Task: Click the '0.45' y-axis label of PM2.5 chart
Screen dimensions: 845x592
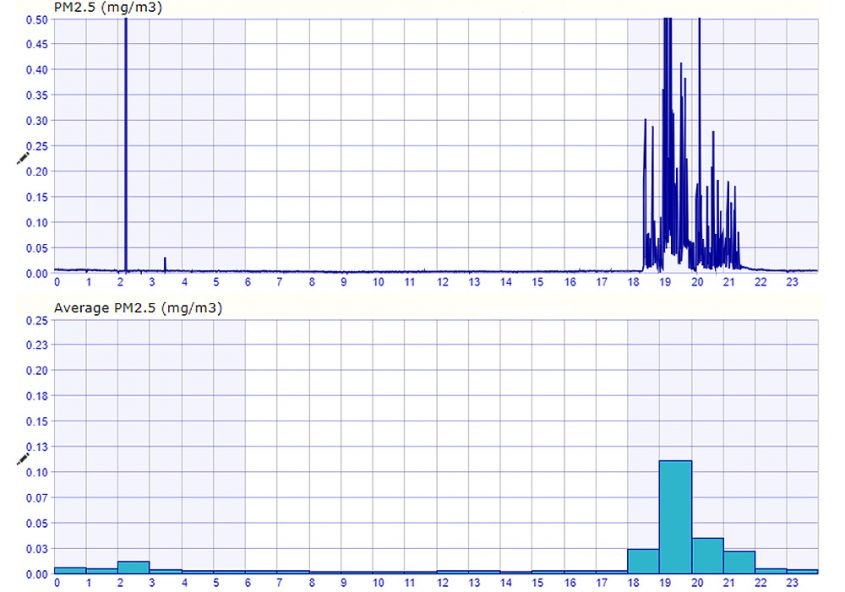Action: coord(37,44)
